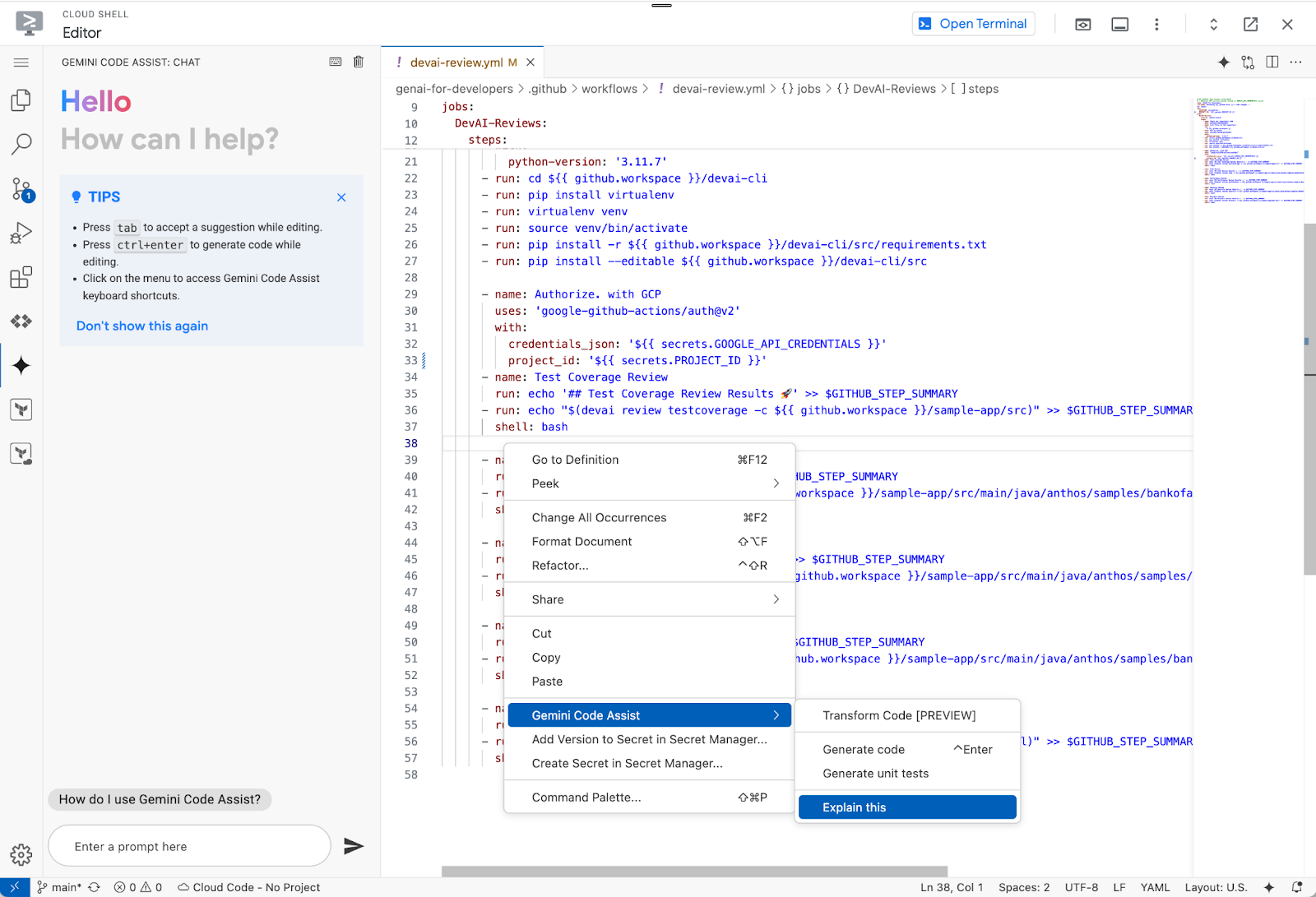Image resolution: width=1316 pixels, height=897 pixels.
Task: Toggle the sidebar hamburger menu
Action: pyautogui.click(x=21, y=62)
